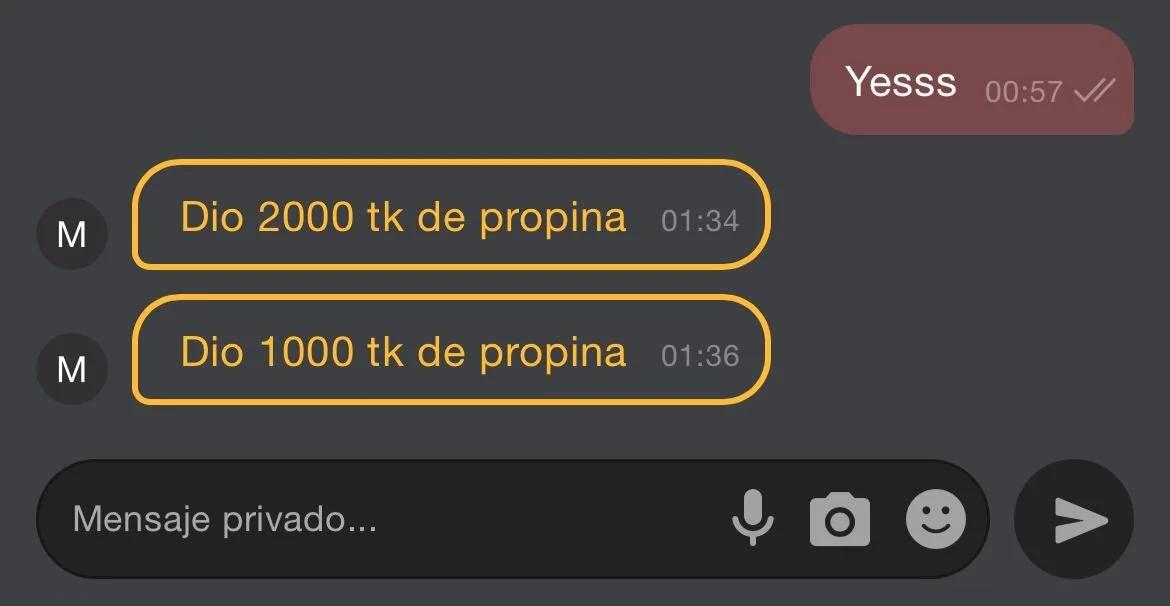Select the double check marks on Yesss message

[x=1095, y=91]
